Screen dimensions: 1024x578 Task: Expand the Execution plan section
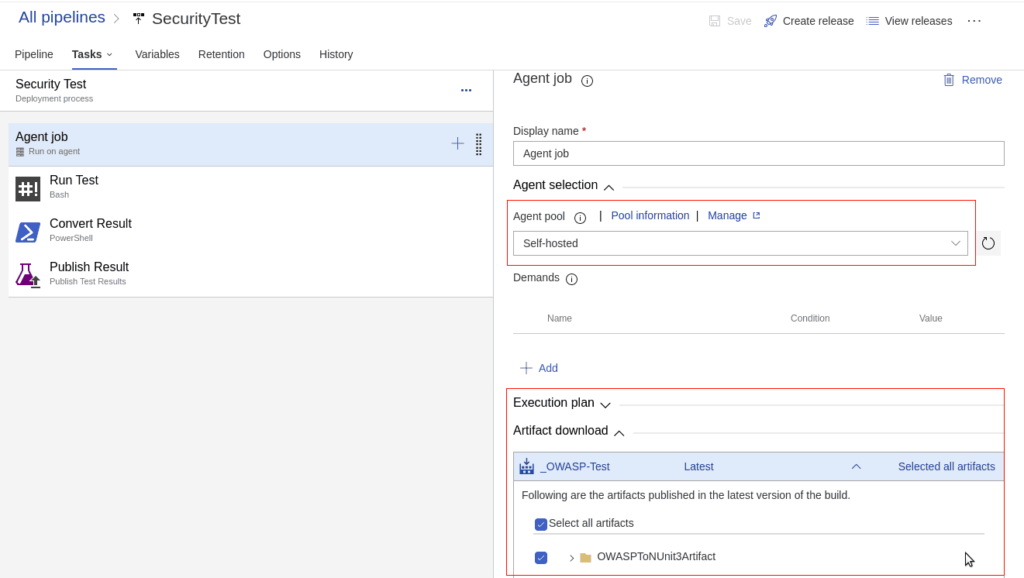tap(605, 405)
